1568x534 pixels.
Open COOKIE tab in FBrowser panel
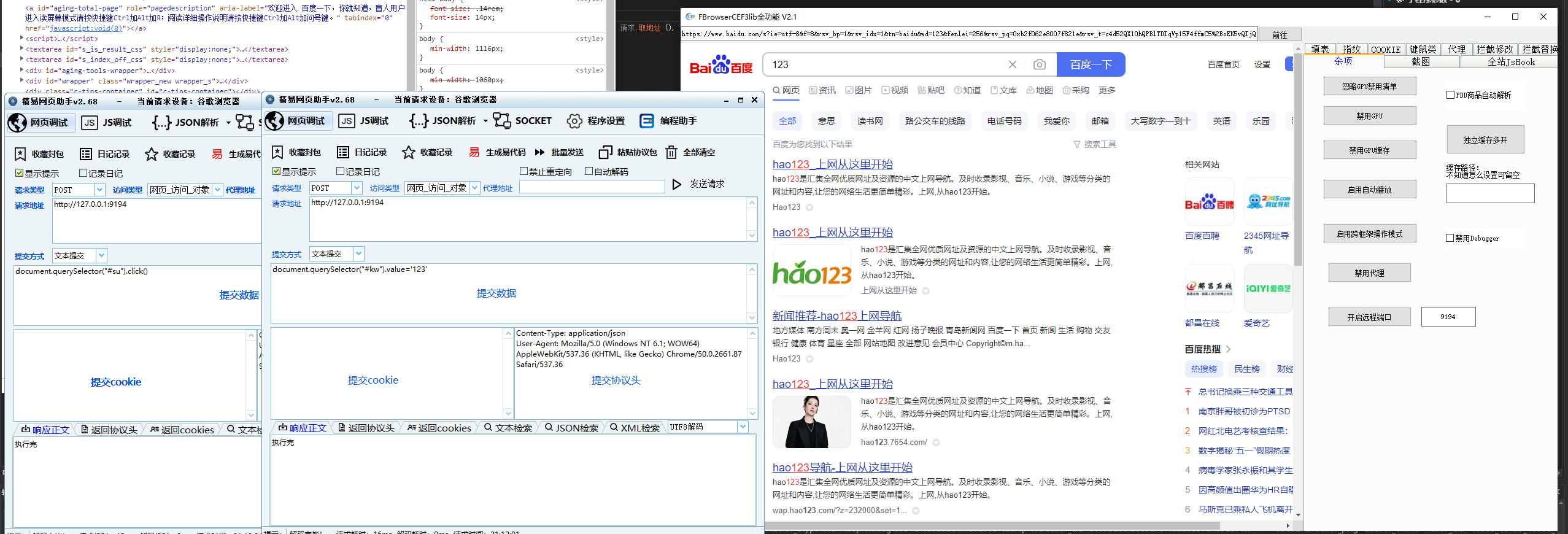pyautogui.click(x=1386, y=49)
